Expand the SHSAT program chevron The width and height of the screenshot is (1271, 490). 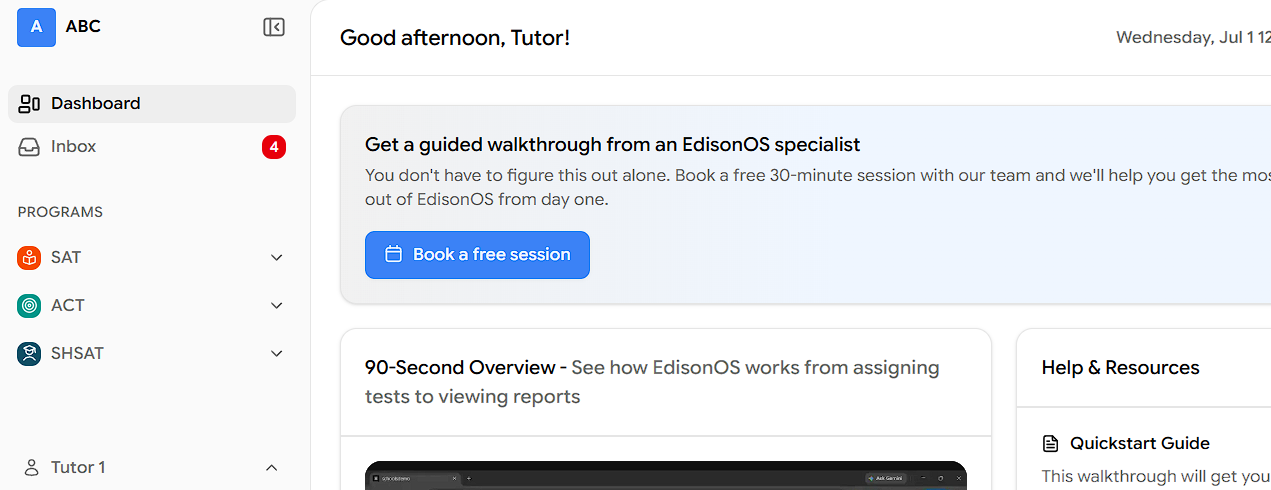277,353
